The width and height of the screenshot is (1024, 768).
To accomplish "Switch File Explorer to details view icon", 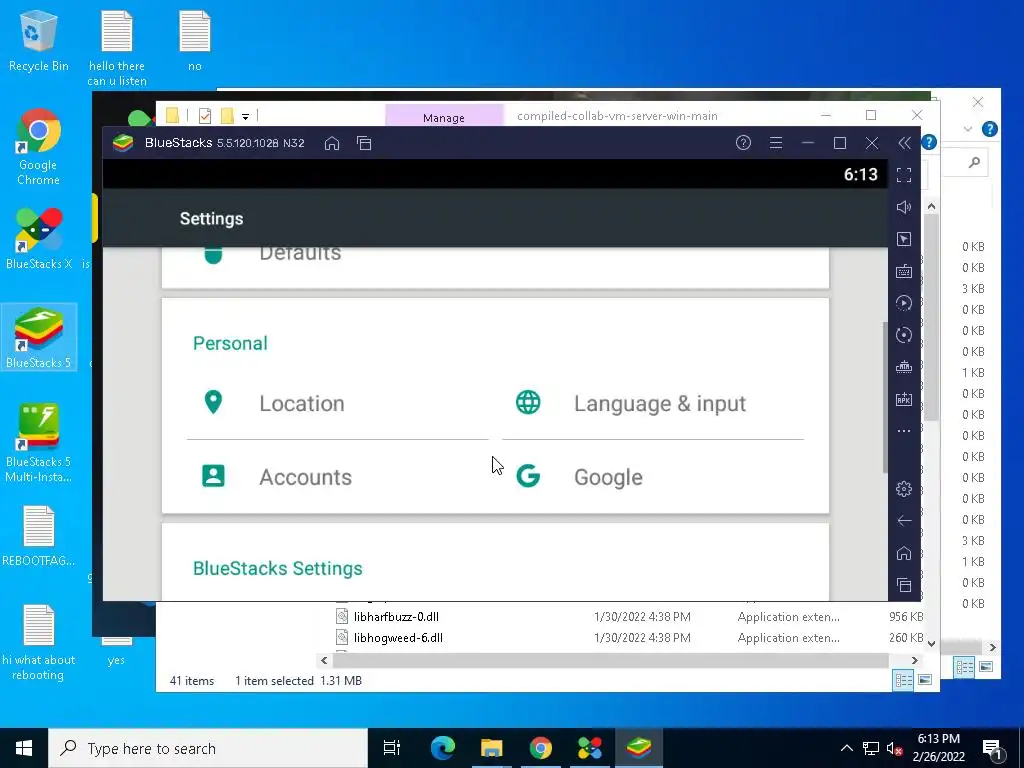I will 904,680.
